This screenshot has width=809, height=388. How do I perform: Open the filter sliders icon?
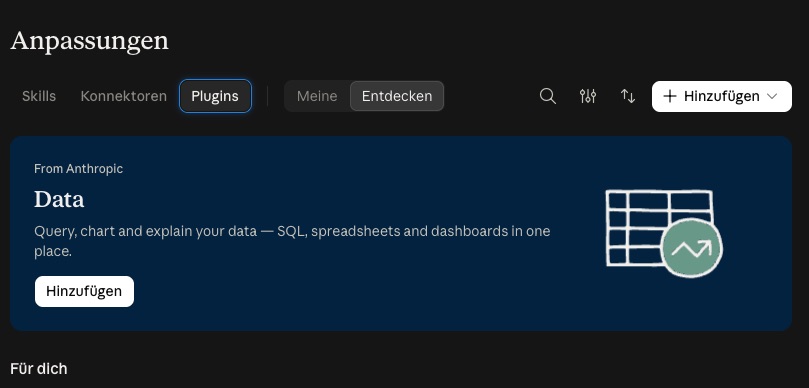pyautogui.click(x=588, y=96)
